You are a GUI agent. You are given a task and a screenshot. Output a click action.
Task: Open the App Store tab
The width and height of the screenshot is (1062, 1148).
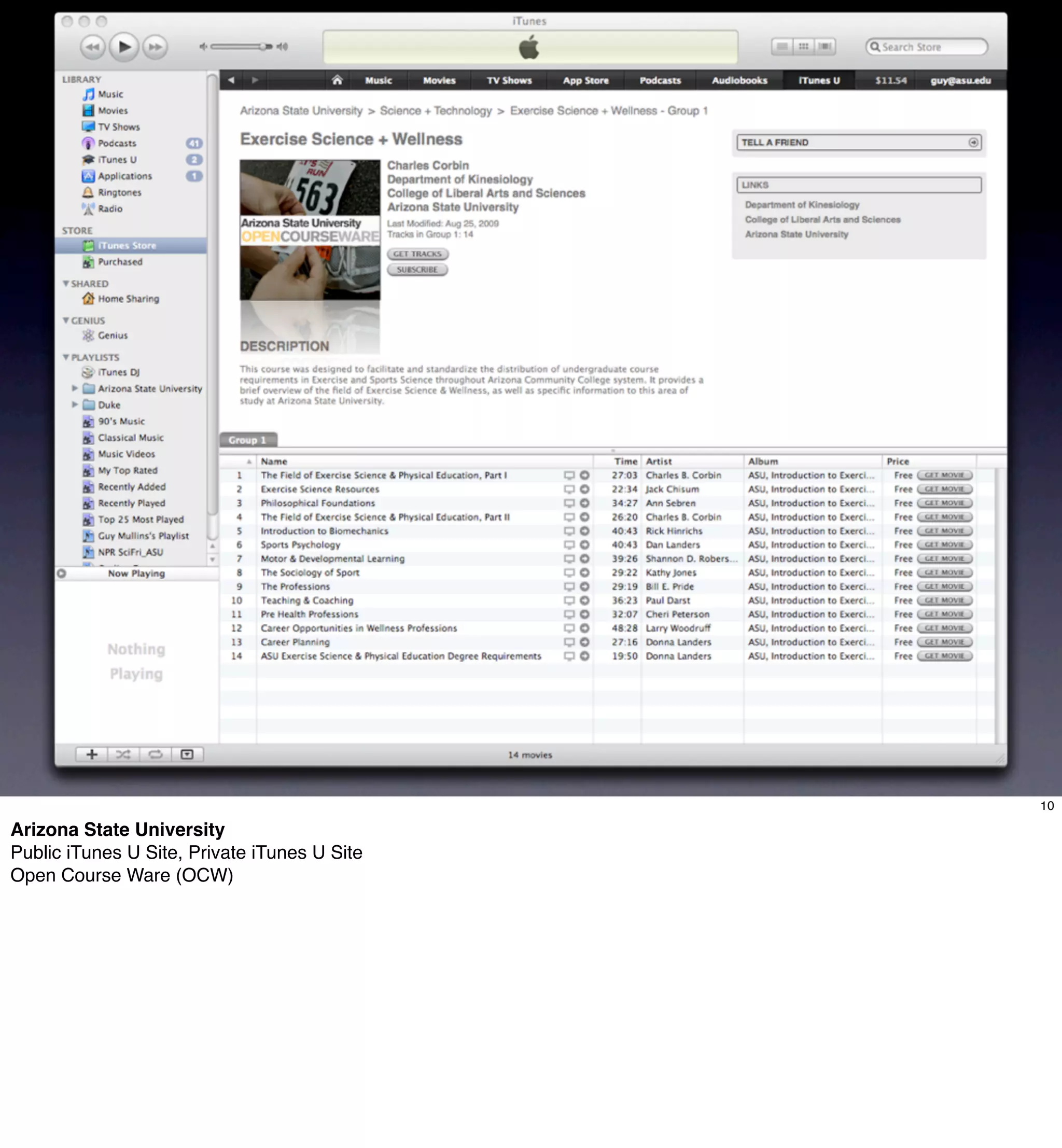coord(585,80)
